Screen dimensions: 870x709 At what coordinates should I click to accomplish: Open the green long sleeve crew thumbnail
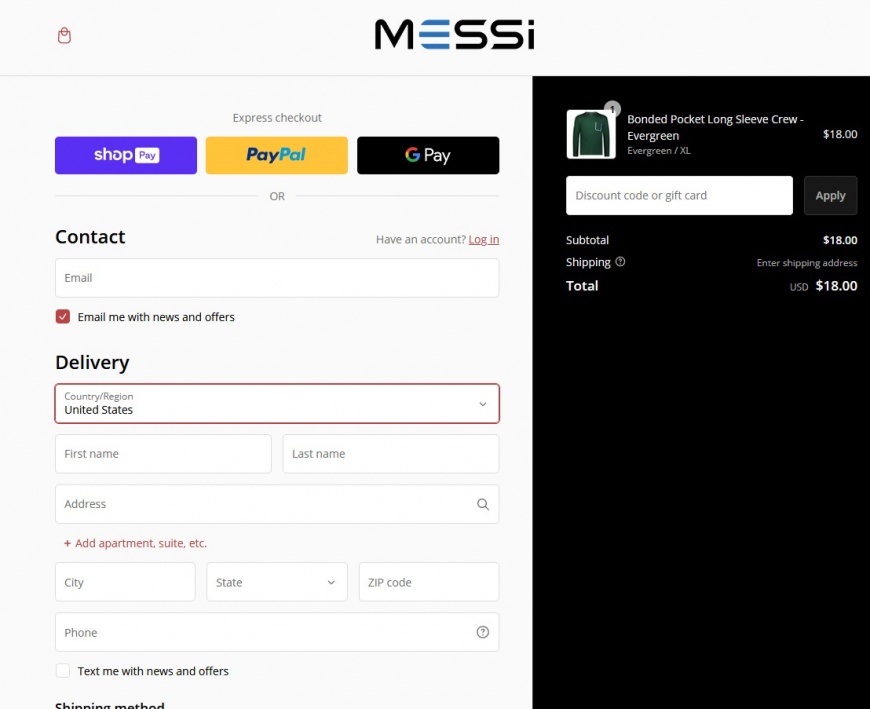coord(591,134)
